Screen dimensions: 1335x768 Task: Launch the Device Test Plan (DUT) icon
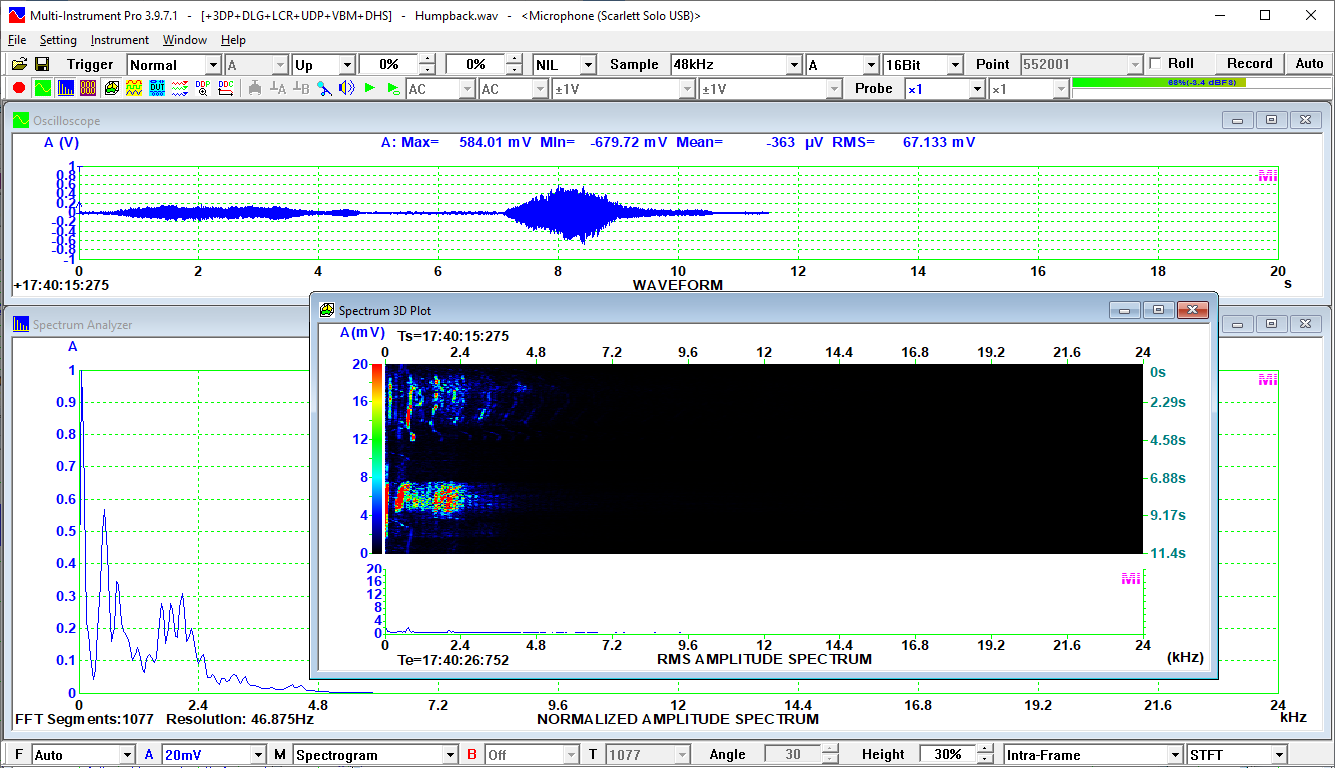pyautogui.click(x=157, y=88)
